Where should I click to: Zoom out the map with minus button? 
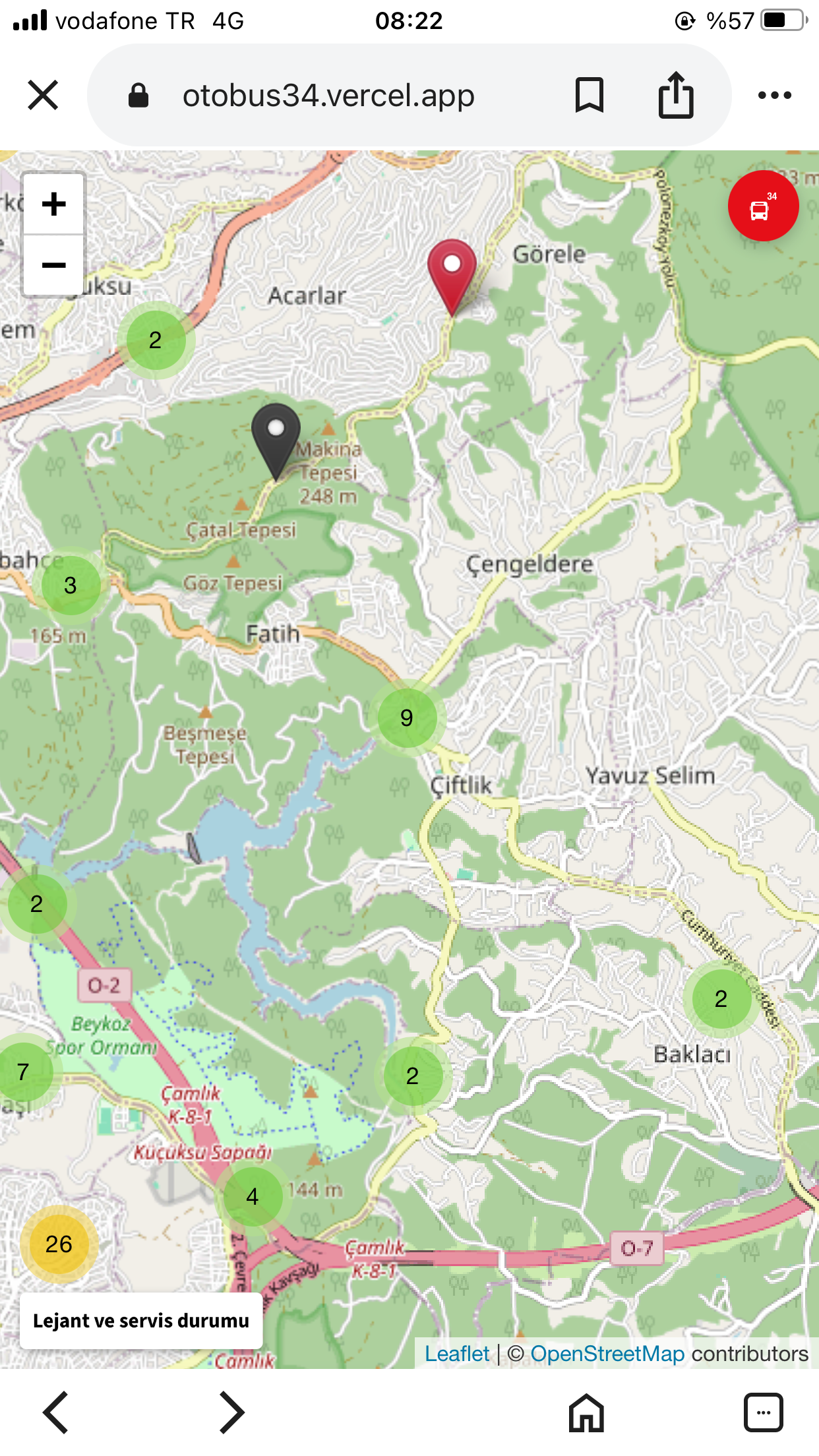point(54,265)
